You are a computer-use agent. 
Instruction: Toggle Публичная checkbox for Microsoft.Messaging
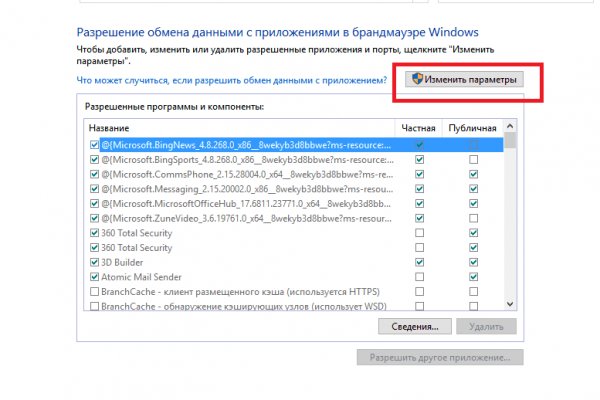pos(473,189)
